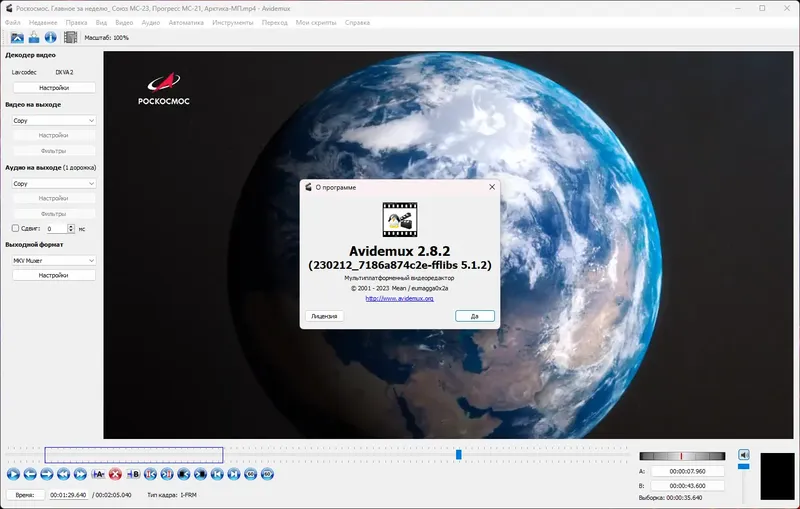Click the Avidemux logo in About dialog
This screenshot has height=509, width=800.
400,220
